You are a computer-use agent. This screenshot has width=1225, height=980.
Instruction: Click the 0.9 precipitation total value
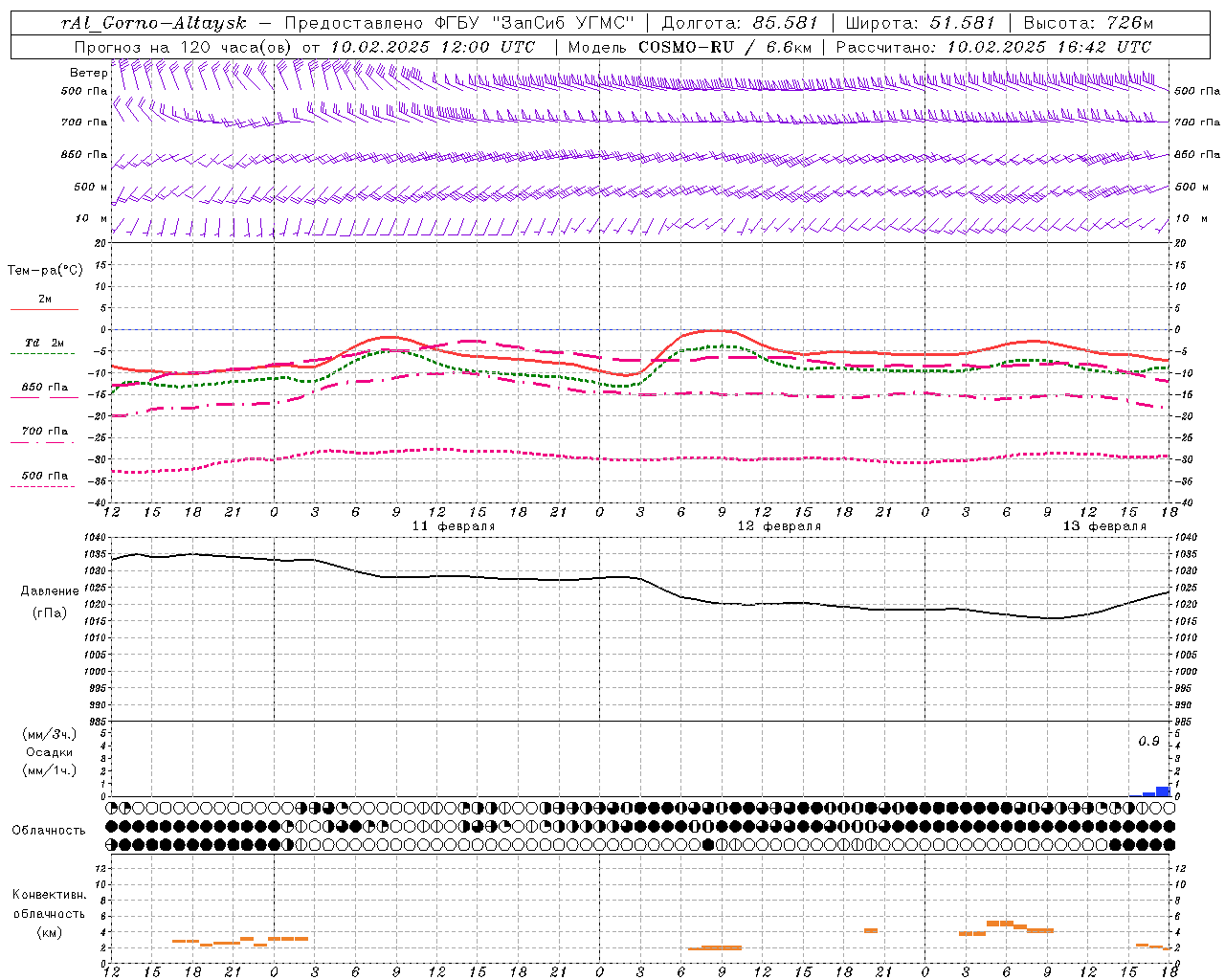(1148, 742)
